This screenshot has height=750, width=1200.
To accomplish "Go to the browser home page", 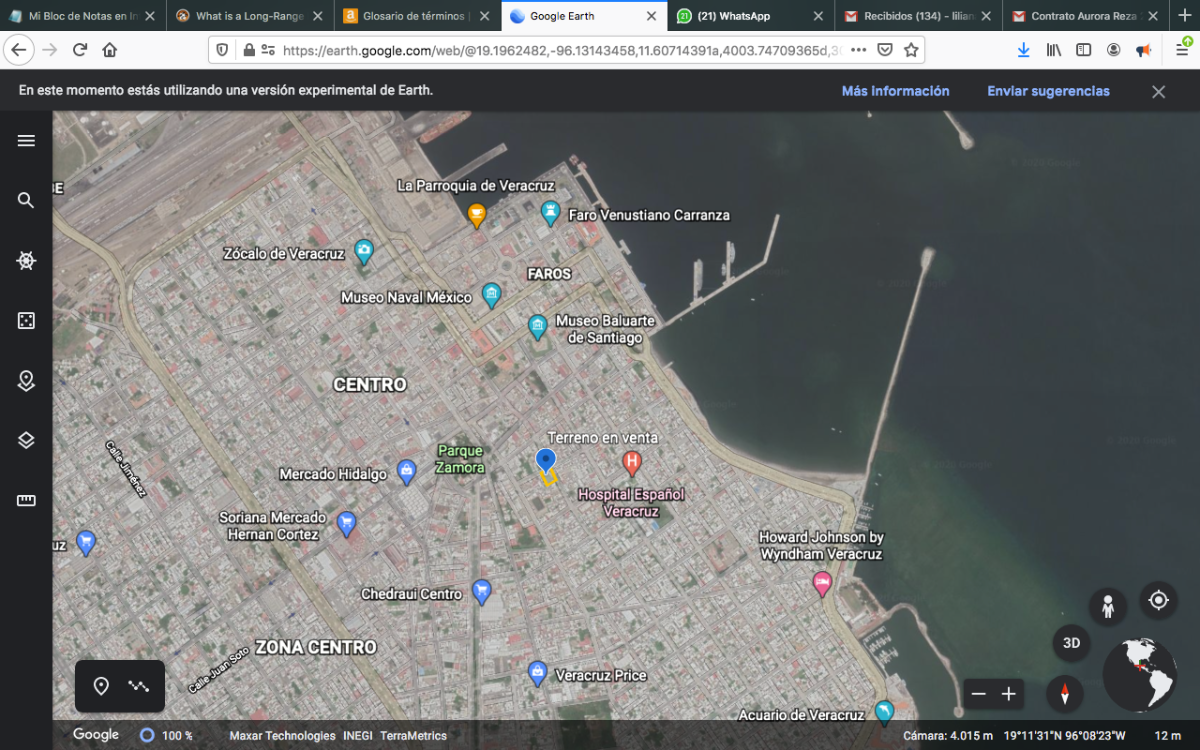I will click(110, 50).
